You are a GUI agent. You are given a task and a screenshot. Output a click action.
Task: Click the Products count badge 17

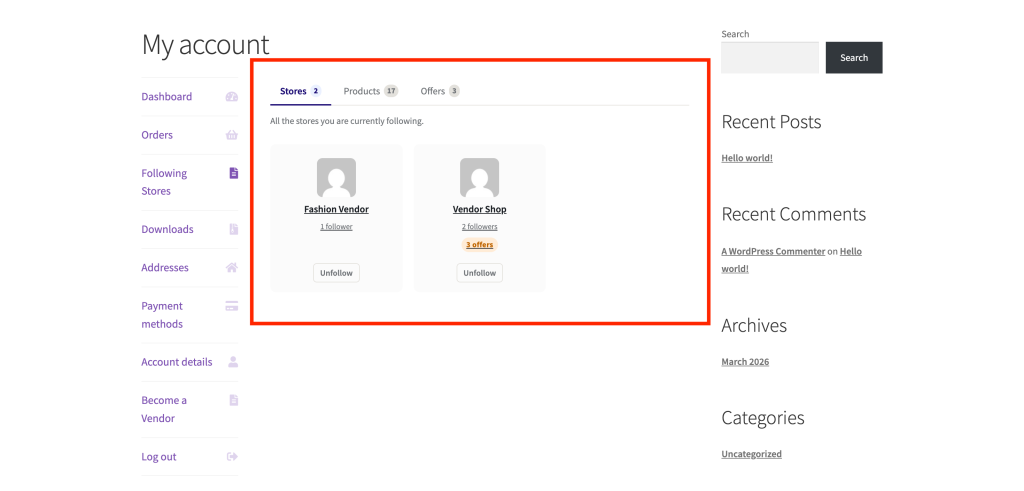click(x=391, y=91)
